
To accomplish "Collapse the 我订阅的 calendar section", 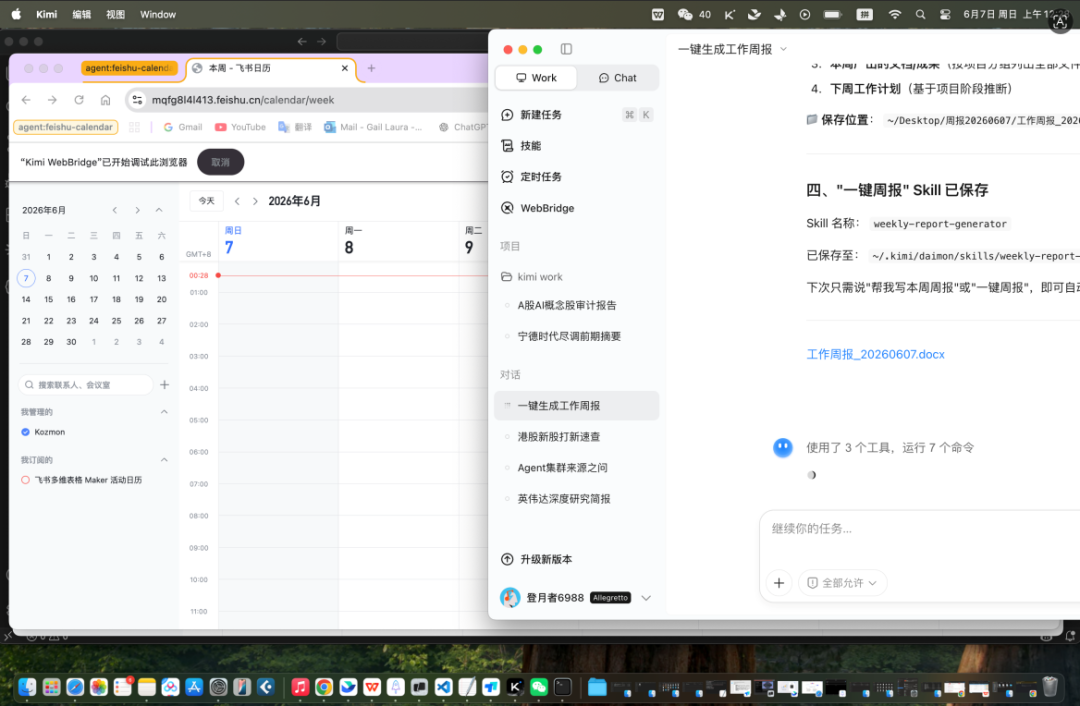I will click(164, 459).
